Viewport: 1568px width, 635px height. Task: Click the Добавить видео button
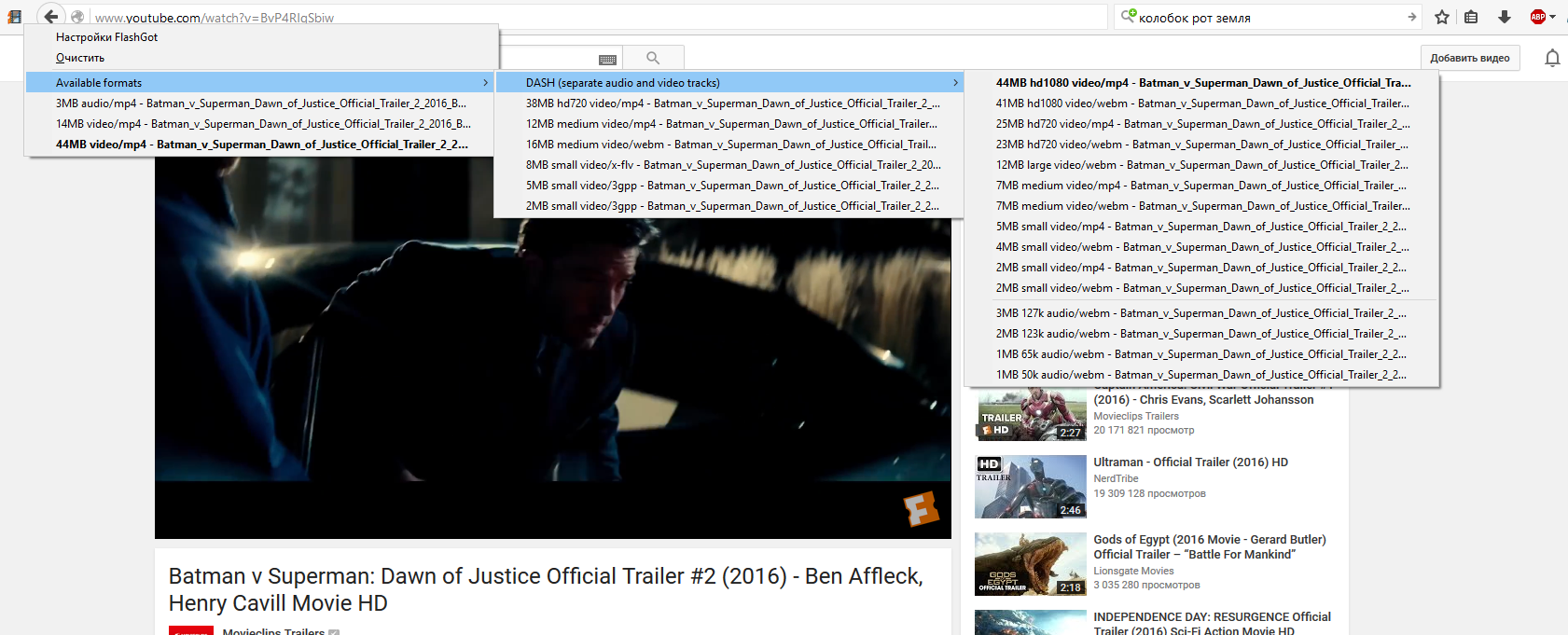[1470, 58]
